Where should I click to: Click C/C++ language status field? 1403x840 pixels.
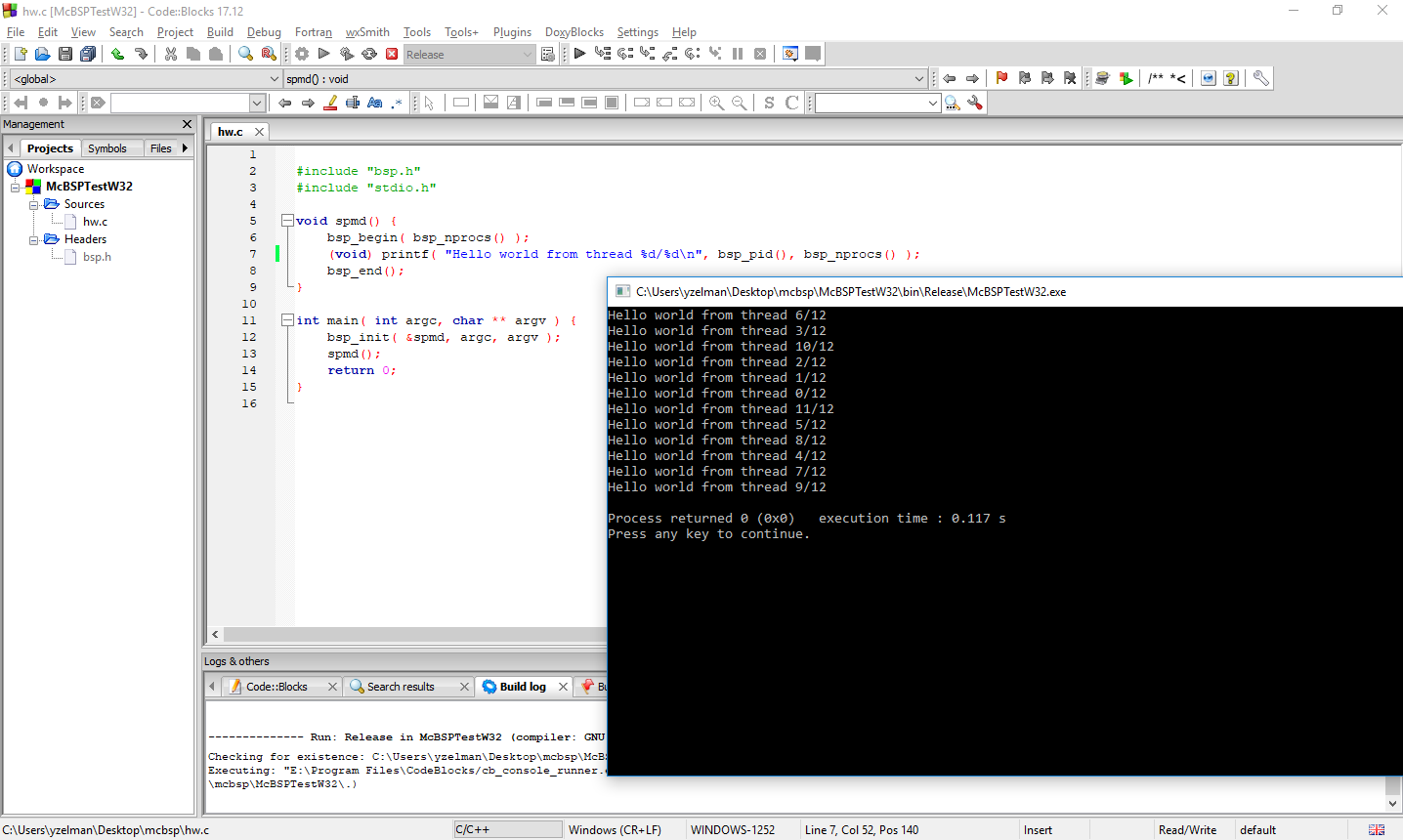tap(508, 829)
